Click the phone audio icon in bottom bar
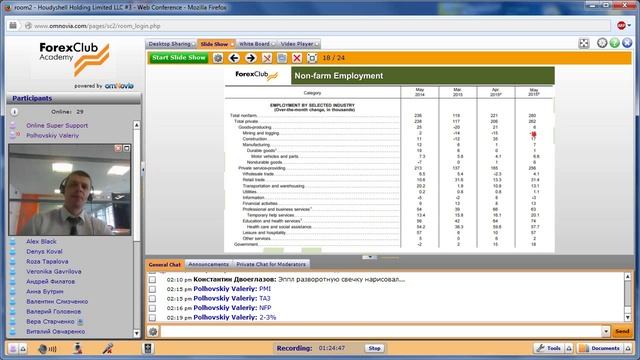640x360 pixels. [148, 348]
